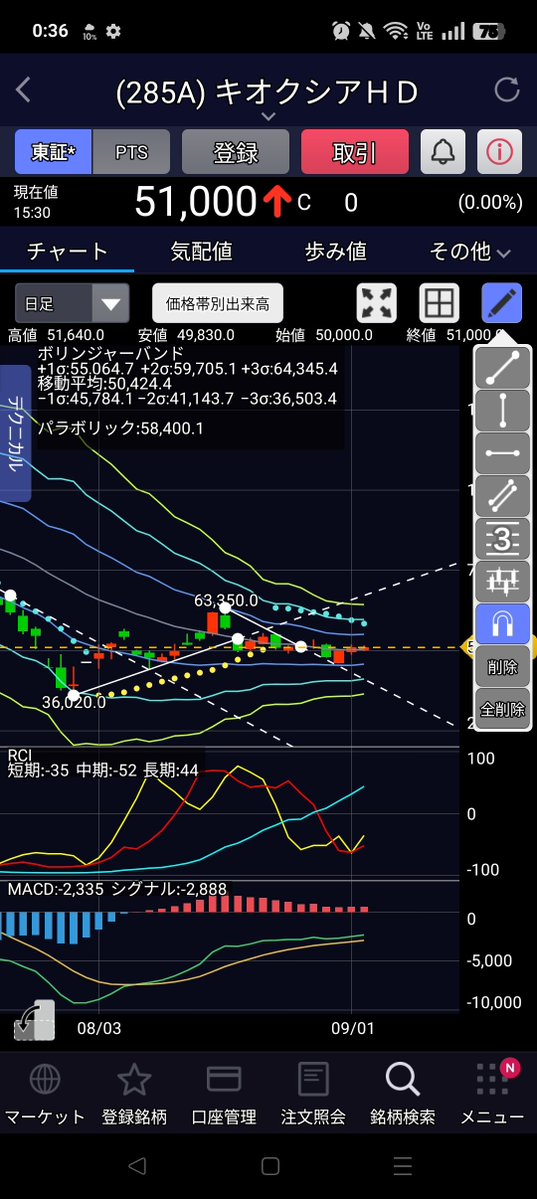
Task: Tap 削除 to delete drawing
Action: pos(503,667)
